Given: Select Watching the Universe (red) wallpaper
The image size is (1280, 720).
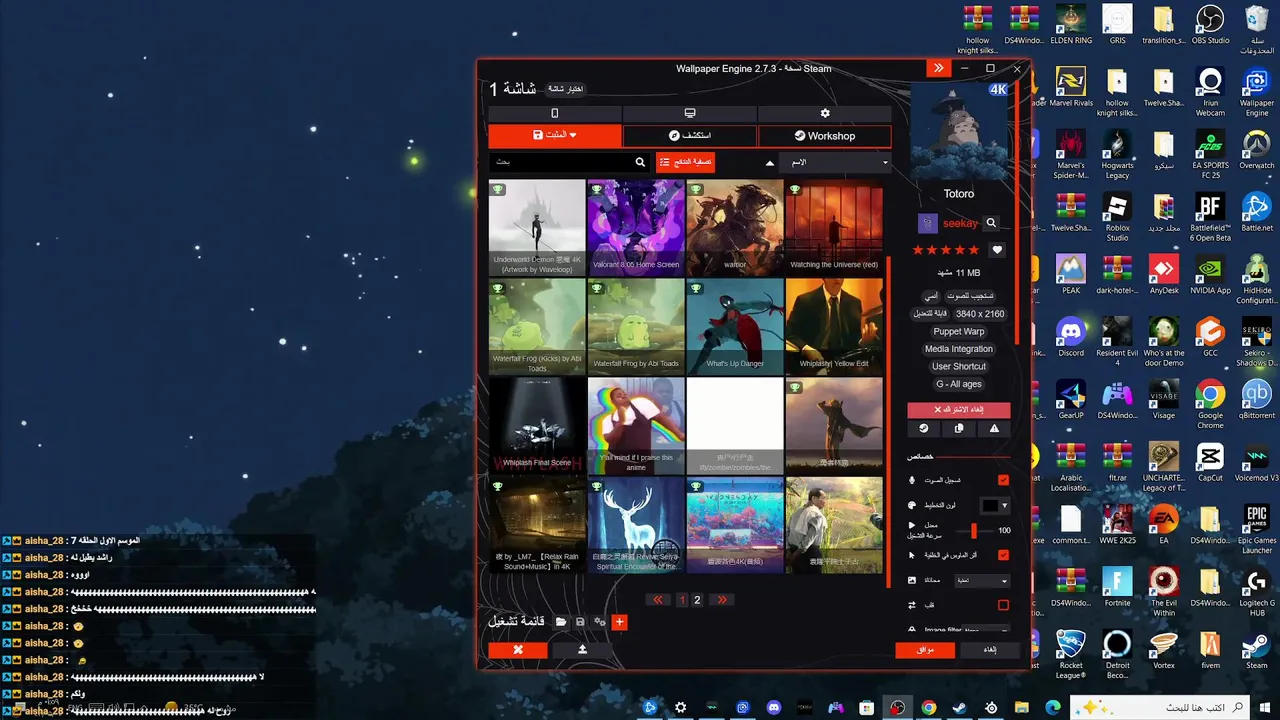Looking at the screenshot, I should click(834, 228).
